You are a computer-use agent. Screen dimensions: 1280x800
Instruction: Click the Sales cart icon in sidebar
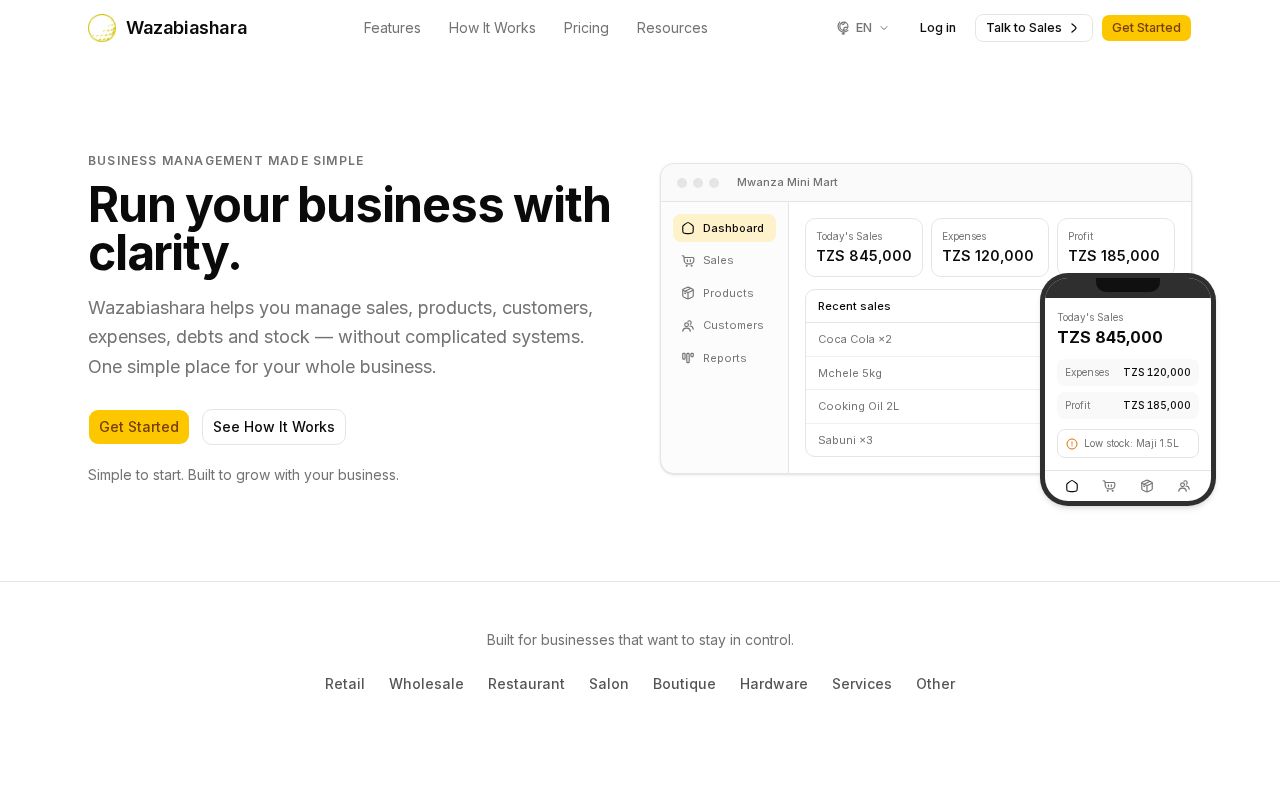pos(688,260)
